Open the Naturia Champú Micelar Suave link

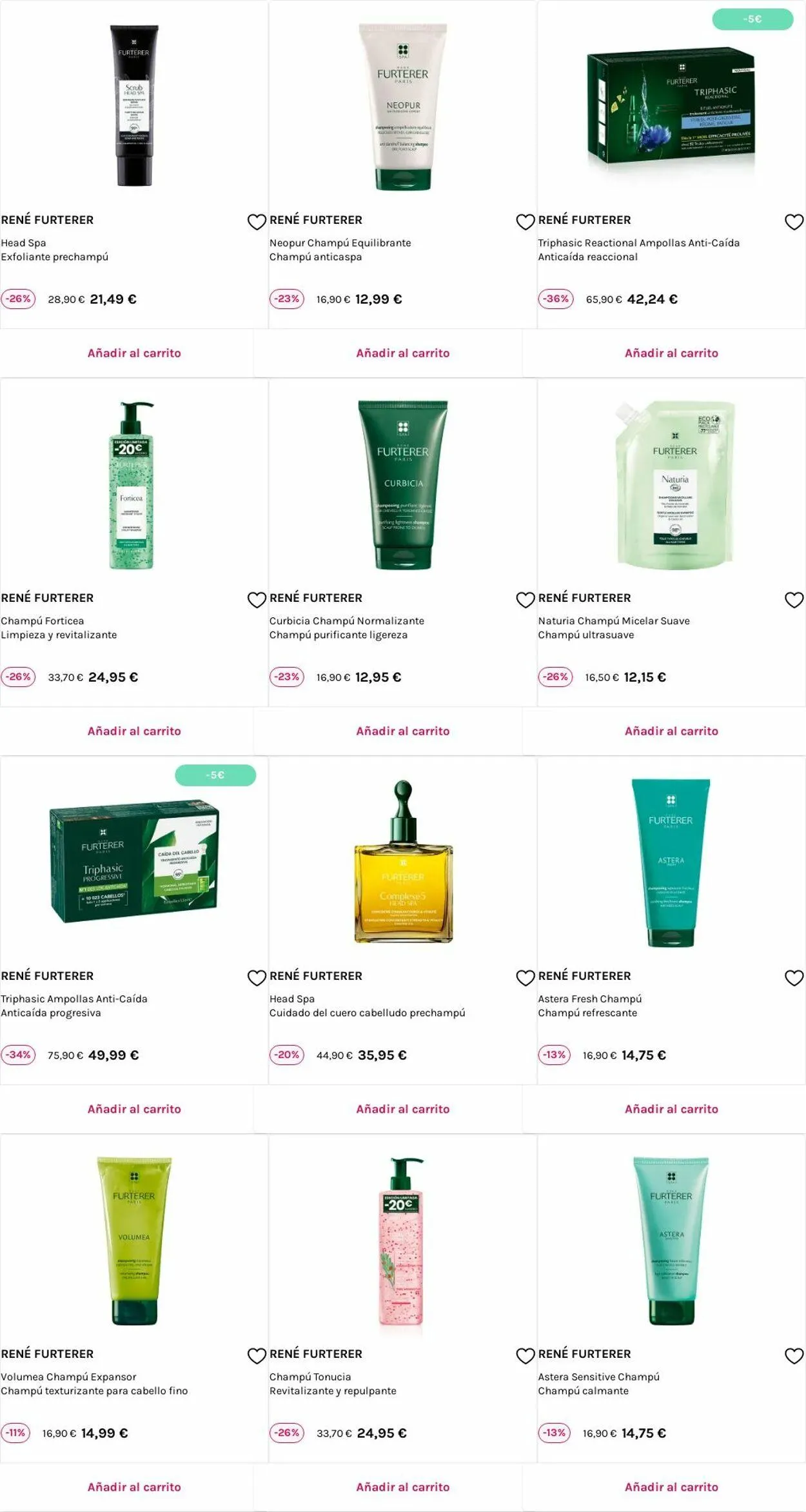614,621
